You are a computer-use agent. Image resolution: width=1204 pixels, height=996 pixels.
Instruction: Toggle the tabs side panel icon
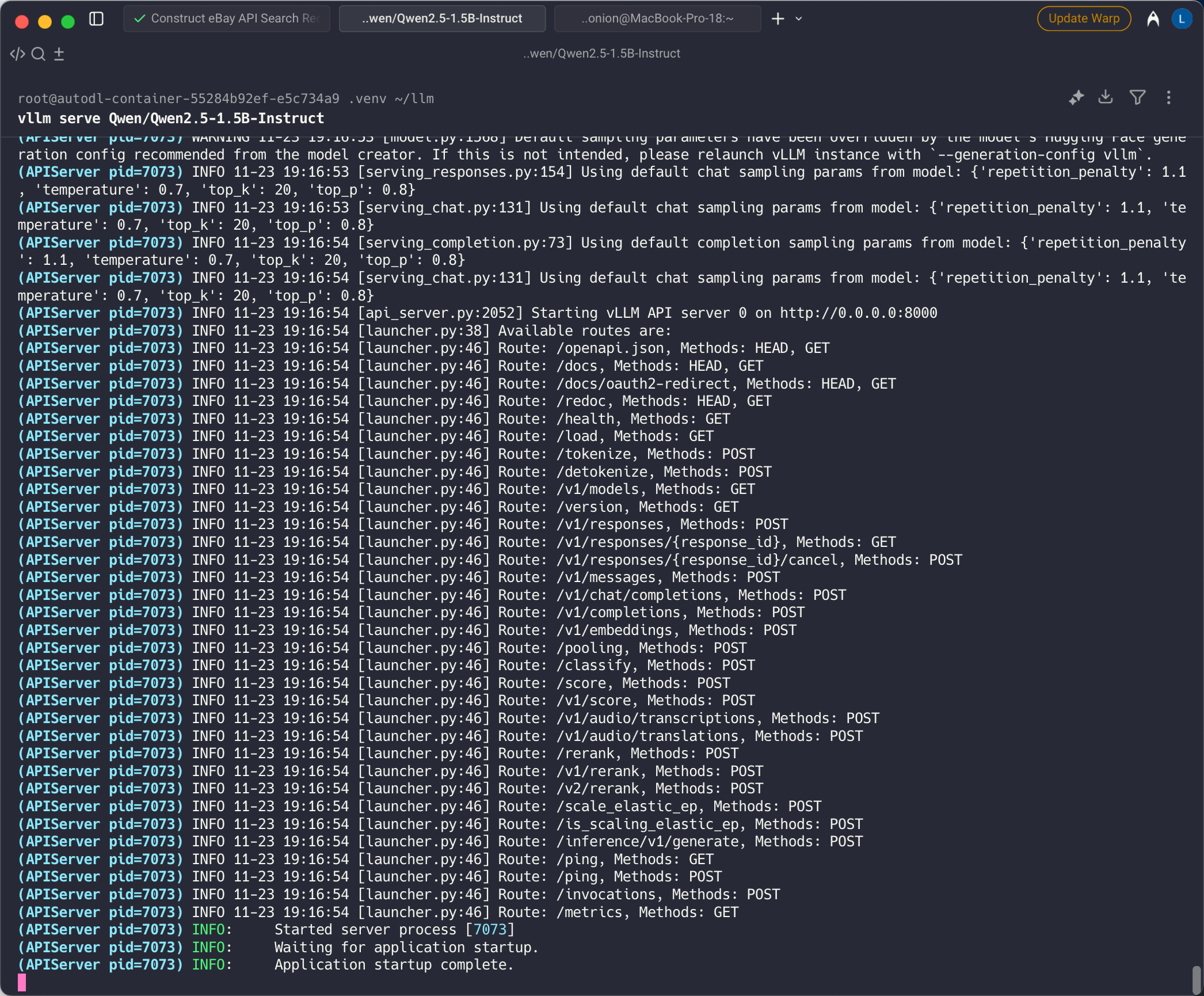point(96,19)
